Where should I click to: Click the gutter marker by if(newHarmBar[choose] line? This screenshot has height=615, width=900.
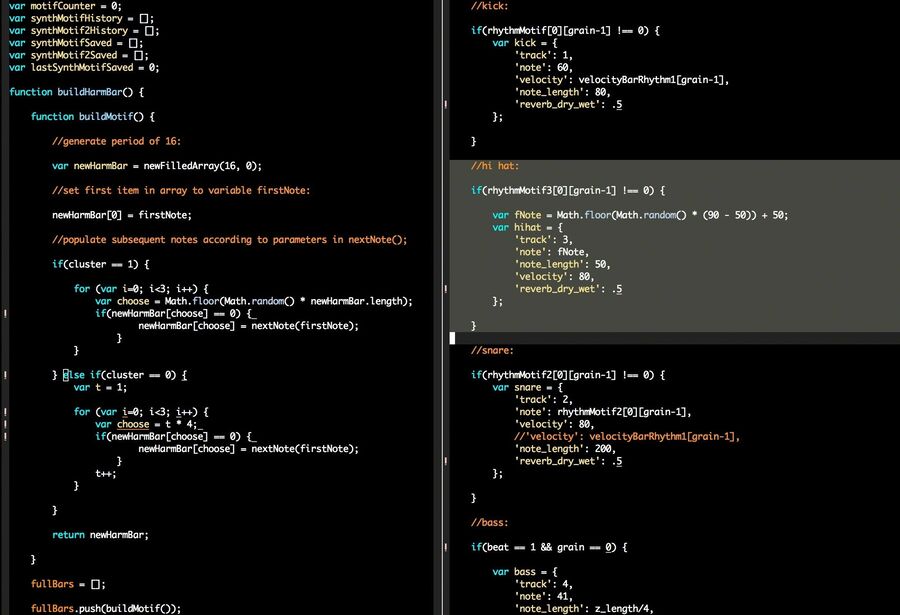(4, 437)
